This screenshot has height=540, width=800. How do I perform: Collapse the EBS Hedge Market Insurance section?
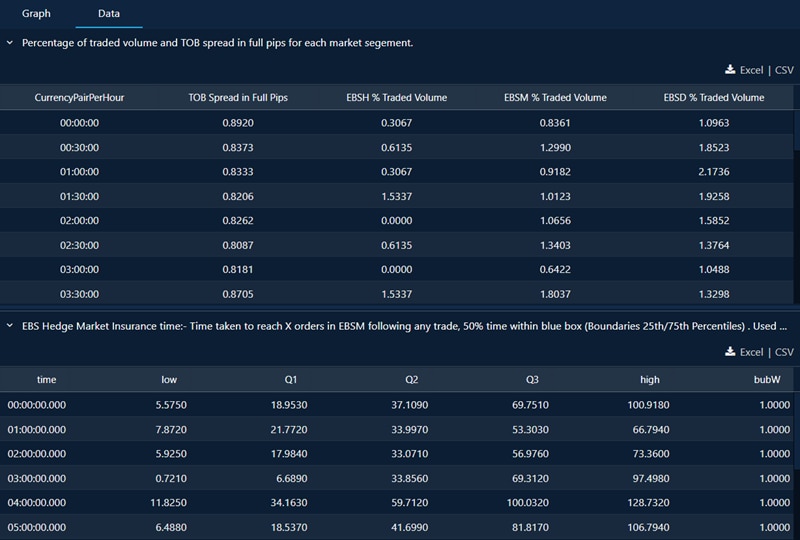tap(10, 326)
